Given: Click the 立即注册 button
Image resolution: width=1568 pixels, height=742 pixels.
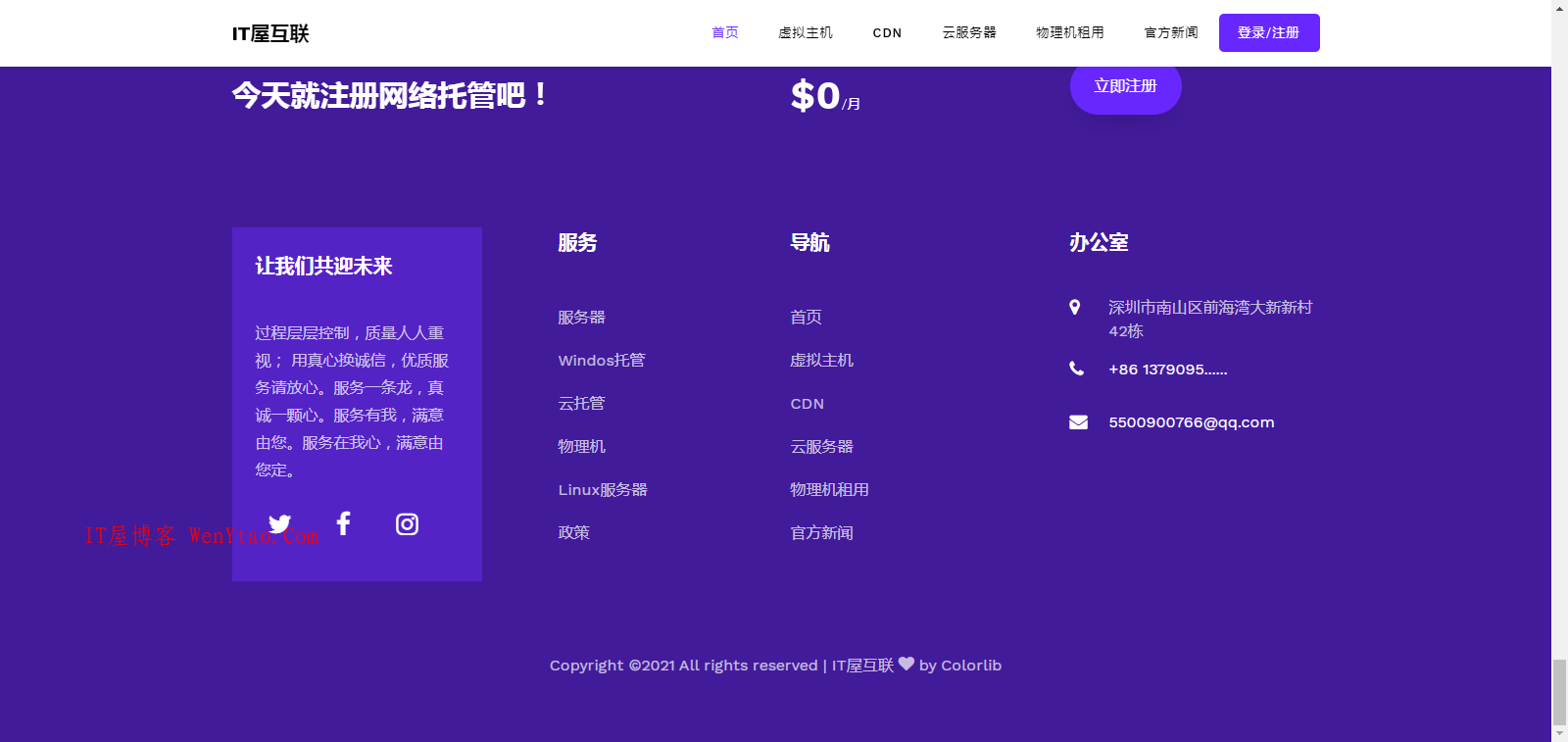Looking at the screenshot, I should [x=1125, y=86].
